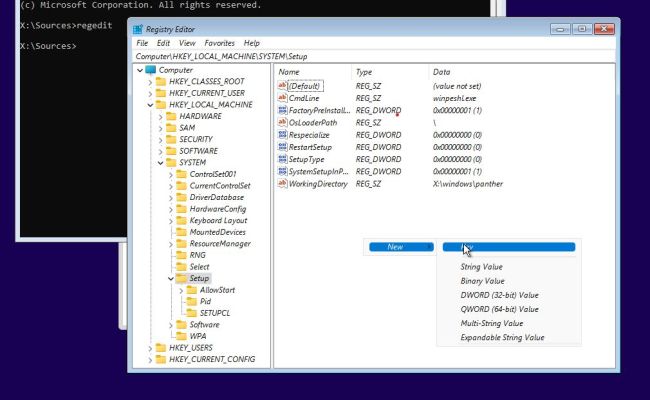Click the registry address bar path
Image resolution: width=650 pixels, height=400 pixels.
click(x=374, y=56)
